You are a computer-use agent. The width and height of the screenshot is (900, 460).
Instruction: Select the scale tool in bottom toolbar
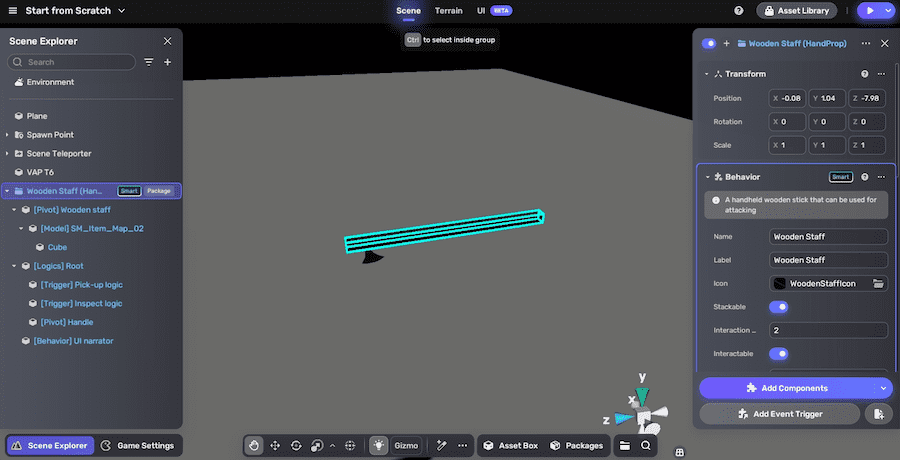click(x=317, y=445)
